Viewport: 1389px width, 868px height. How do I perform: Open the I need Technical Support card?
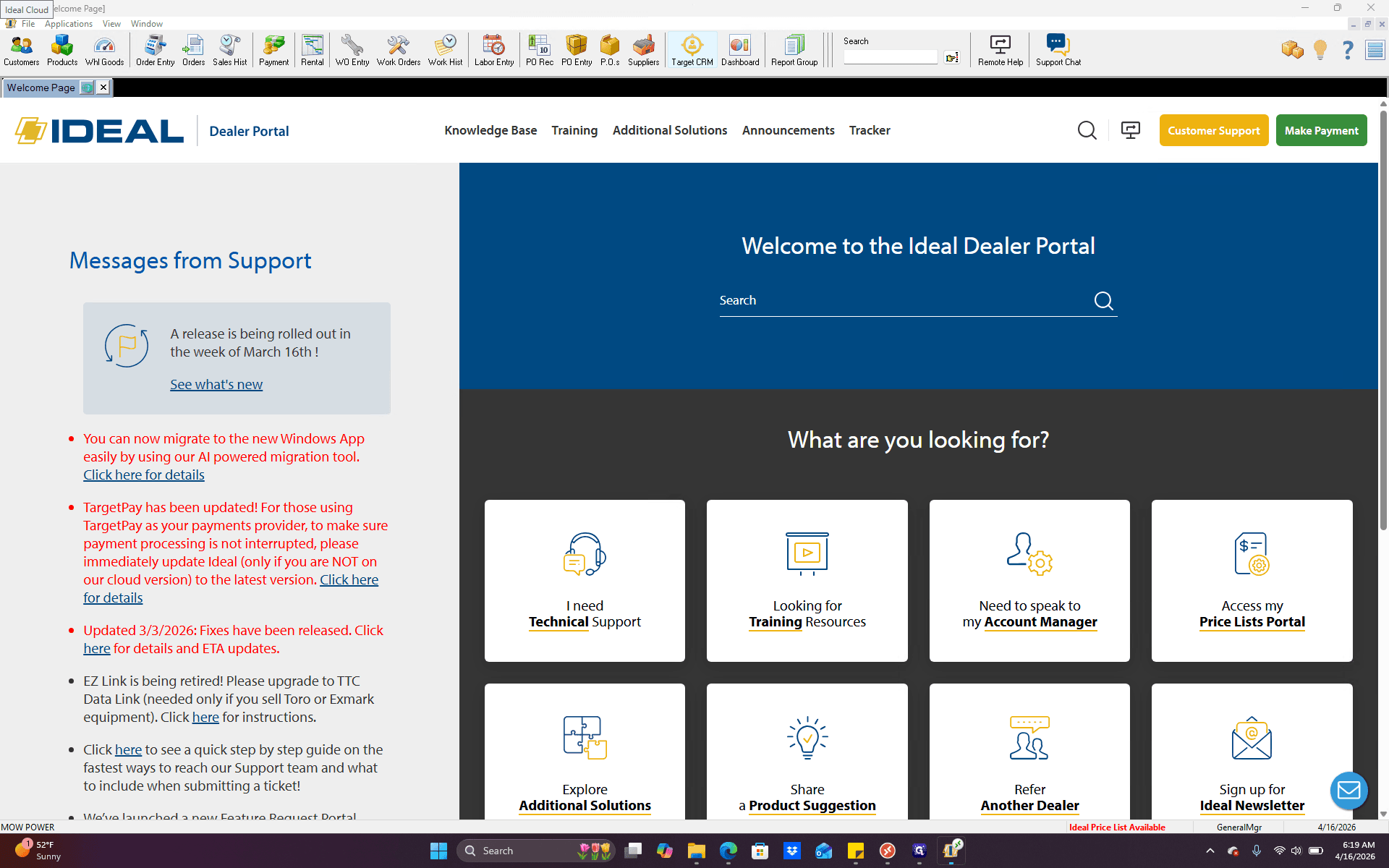(585, 580)
